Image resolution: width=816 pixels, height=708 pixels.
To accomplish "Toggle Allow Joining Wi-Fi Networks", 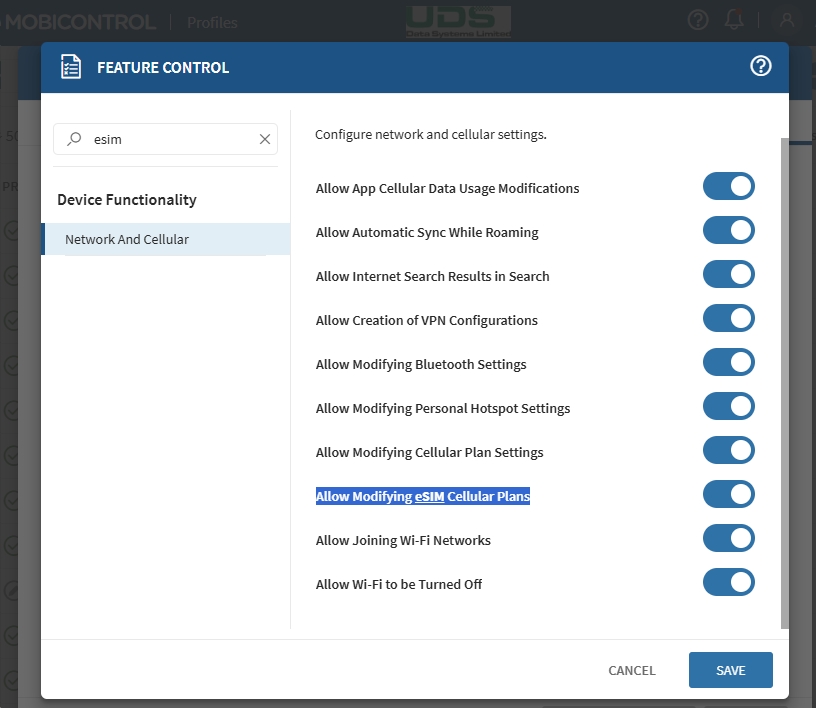I will [728, 539].
